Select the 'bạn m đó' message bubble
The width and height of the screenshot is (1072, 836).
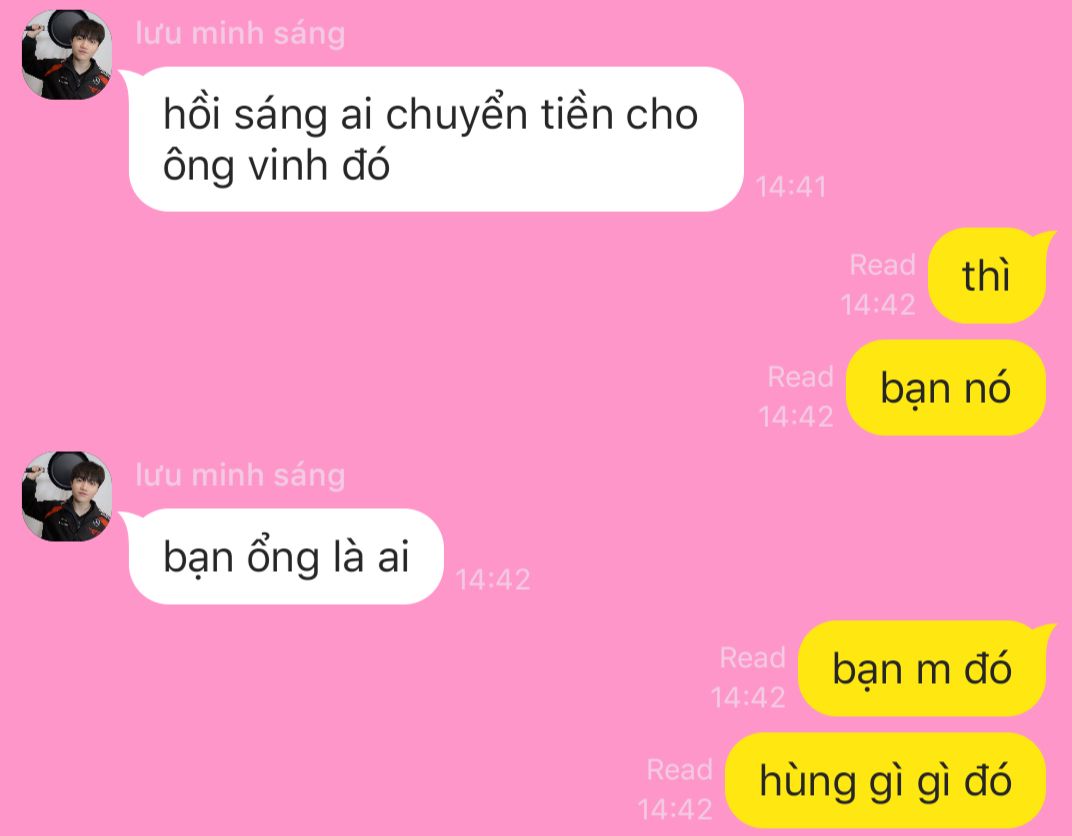[x=922, y=669]
